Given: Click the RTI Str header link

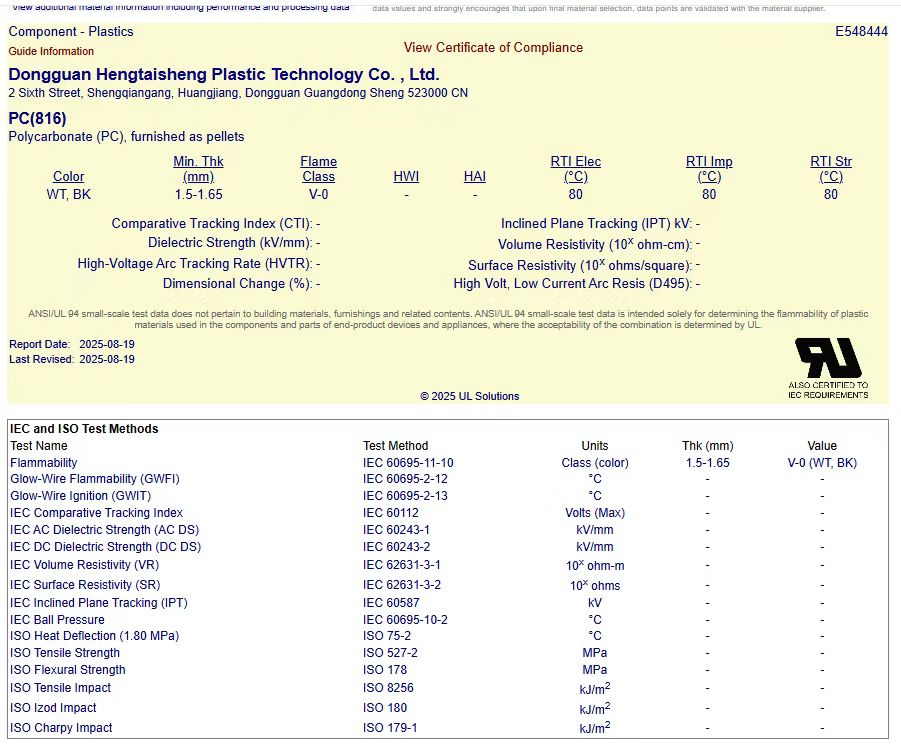Looking at the screenshot, I should (x=831, y=169).
